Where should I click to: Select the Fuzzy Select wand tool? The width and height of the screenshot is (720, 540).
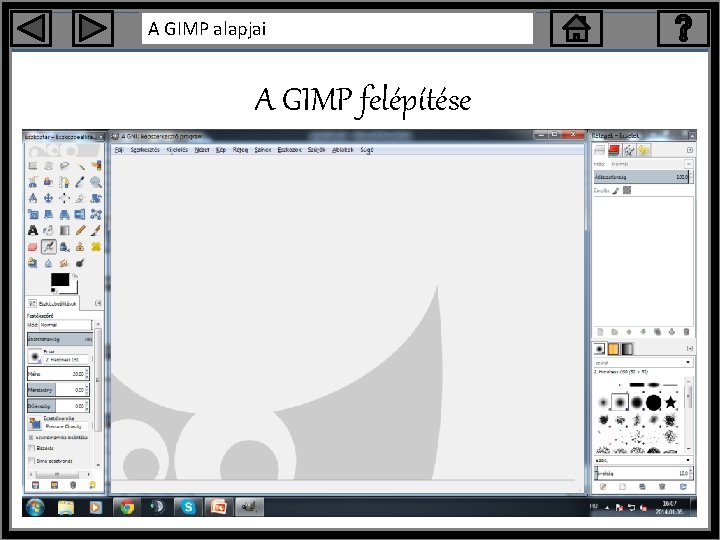pyautogui.click(x=80, y=166)
